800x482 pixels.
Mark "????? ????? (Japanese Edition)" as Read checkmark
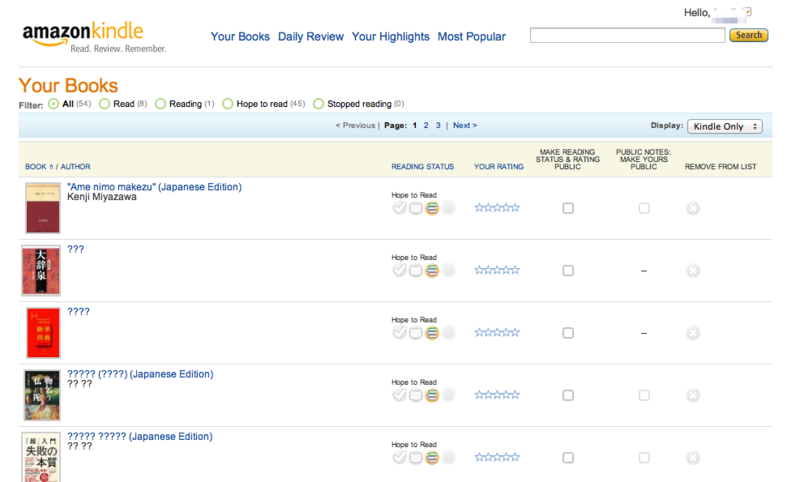(x=399, y=457)
